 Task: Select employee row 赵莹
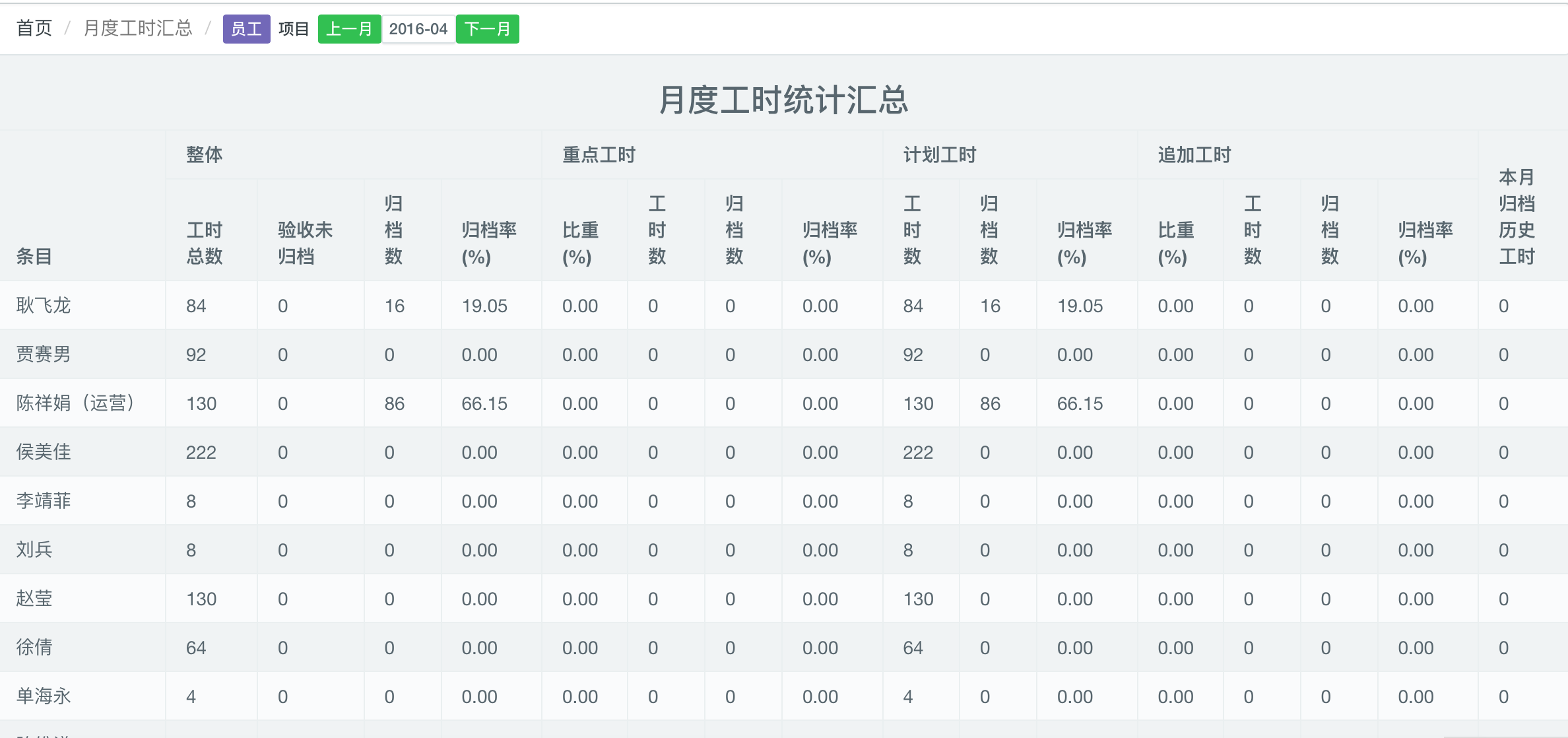tap(784, 599)
